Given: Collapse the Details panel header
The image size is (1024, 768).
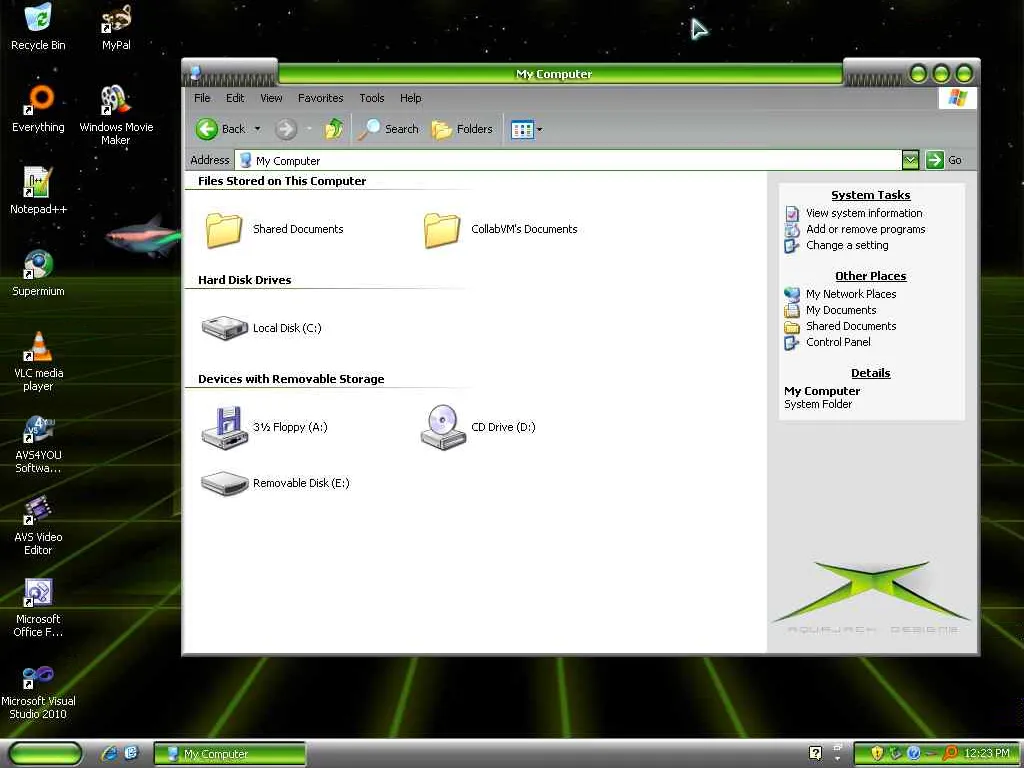Looking at the screenshot, I should tap(871, 373).
